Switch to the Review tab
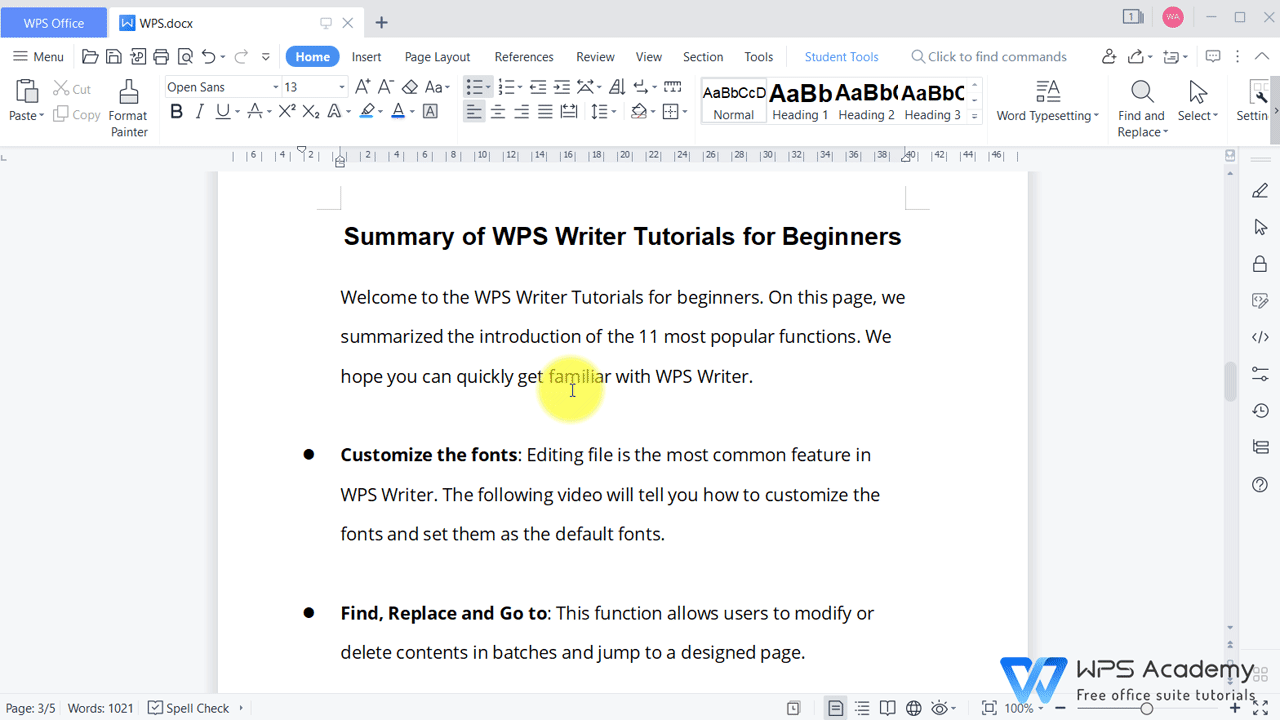 coord(595,57)
